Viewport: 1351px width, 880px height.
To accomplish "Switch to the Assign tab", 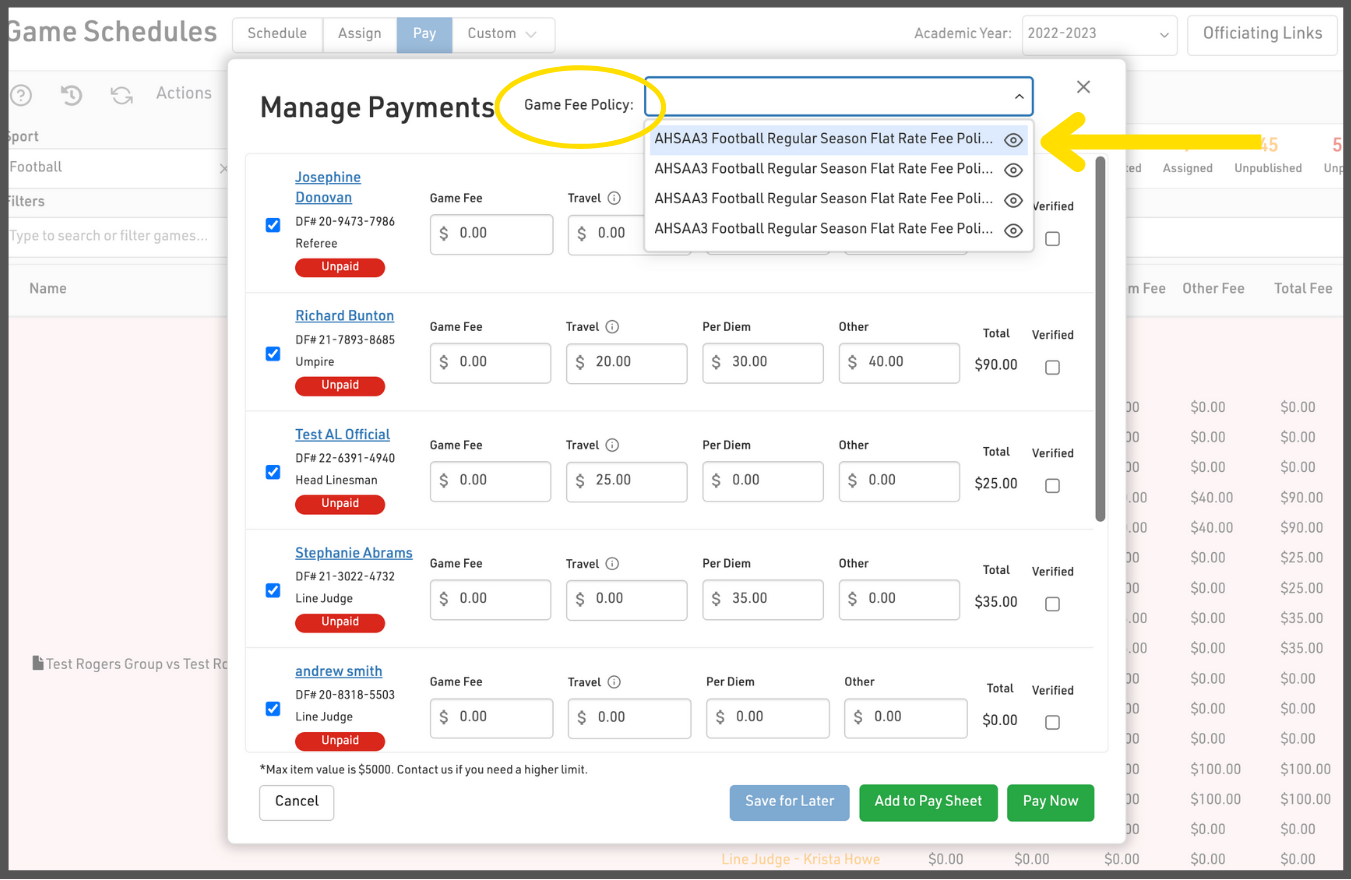I will click(359, 34).
